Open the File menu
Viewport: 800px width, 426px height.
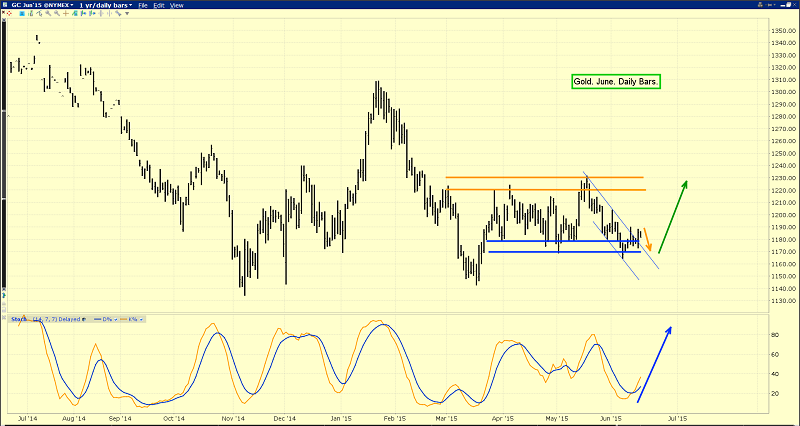point(144,6)
